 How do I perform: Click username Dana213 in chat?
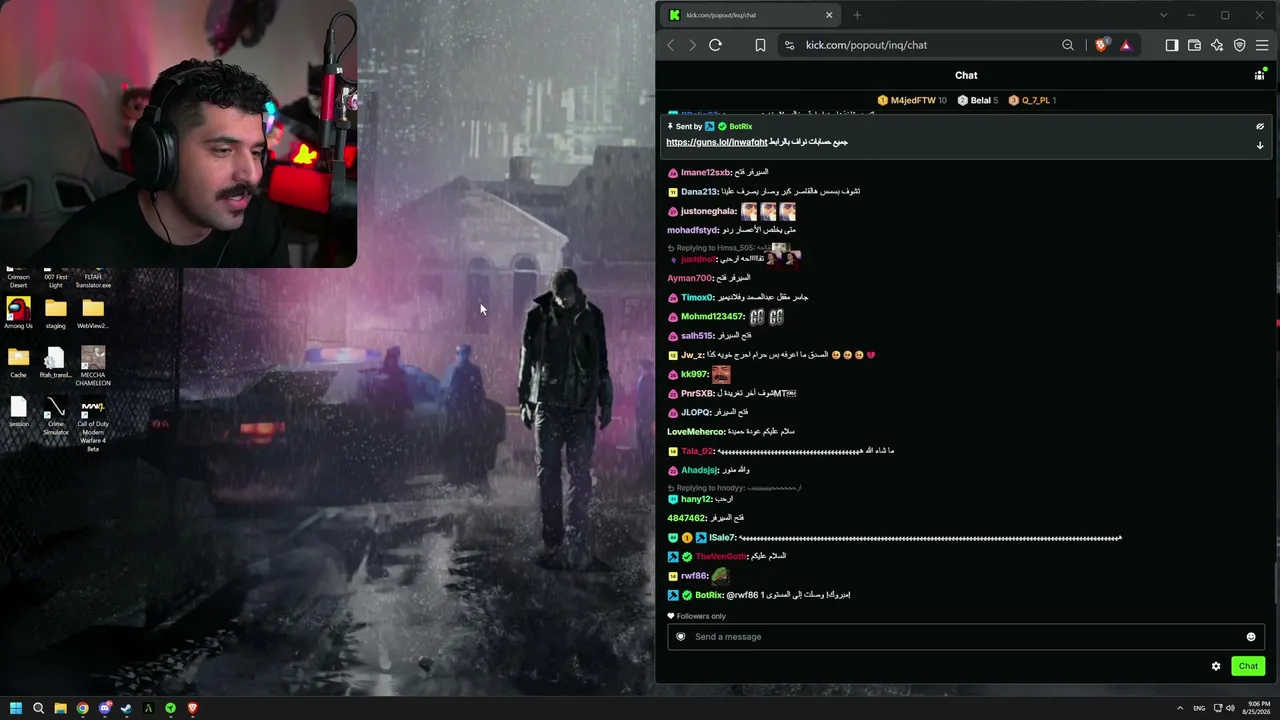pyautogui.click(x=700, y=192)
